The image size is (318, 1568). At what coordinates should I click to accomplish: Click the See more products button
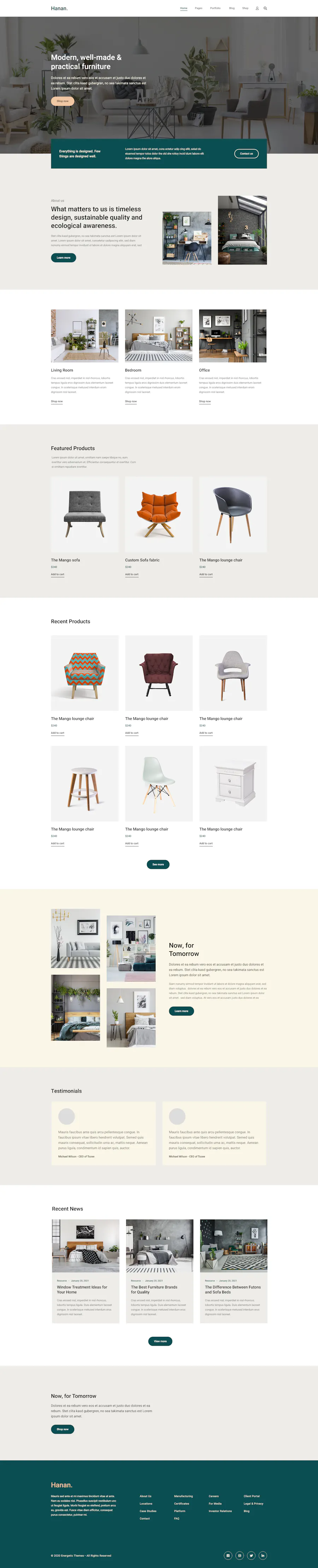[x=158, y=864]
